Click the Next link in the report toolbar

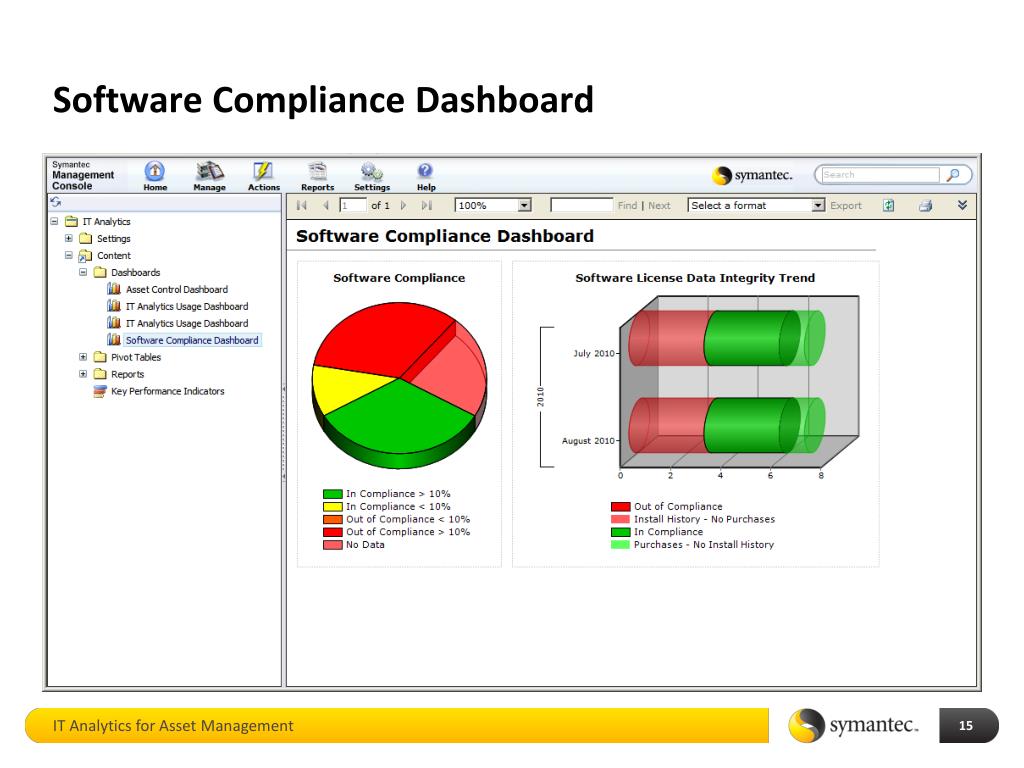[659, 206]
